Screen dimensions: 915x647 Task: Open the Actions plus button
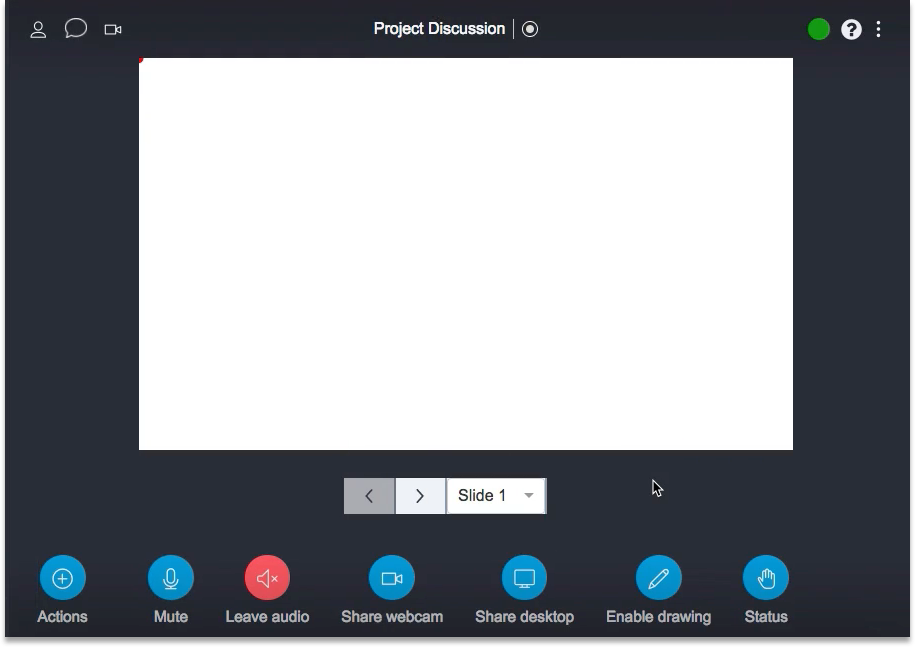click(x=62, y=578)
